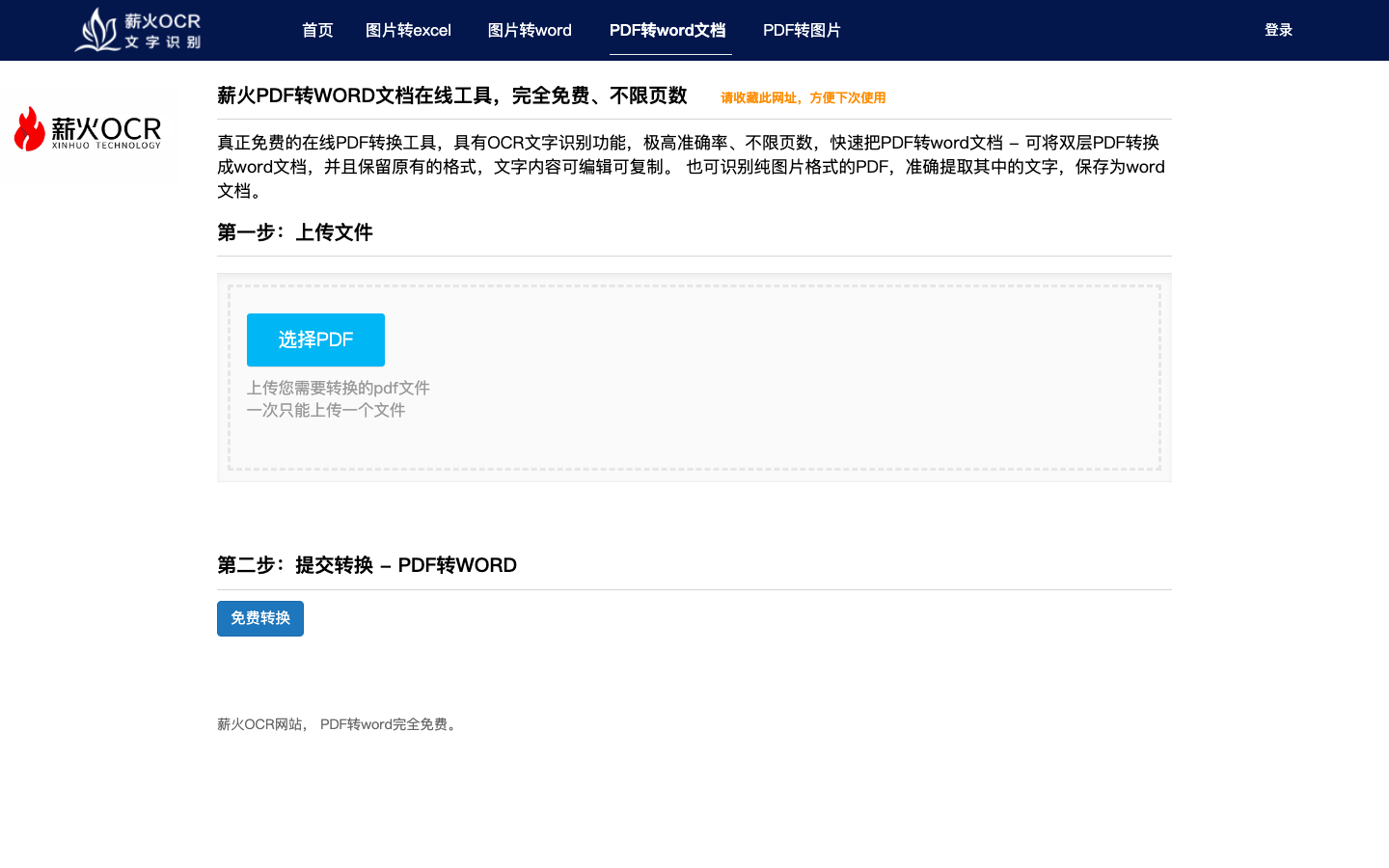The width and height of the screenshot is (1389, 868).
Task: Select the 首页 menu item
Action: [317, 30]
